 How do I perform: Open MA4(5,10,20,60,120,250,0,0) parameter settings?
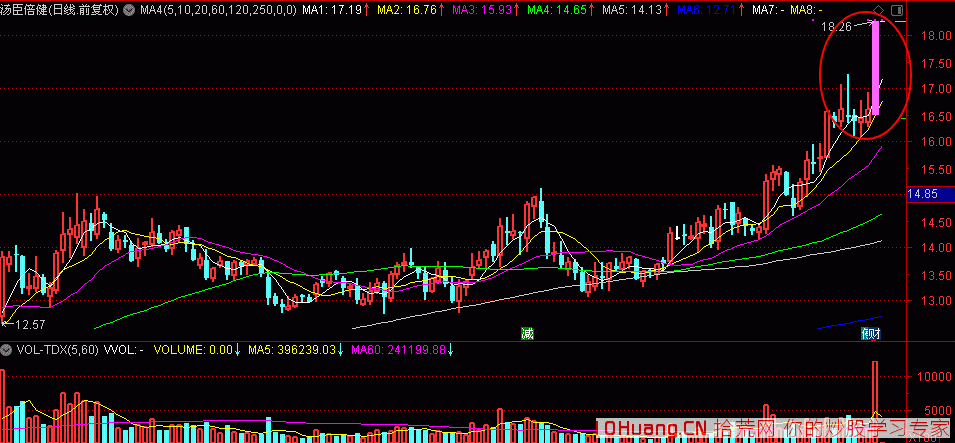pos(216,10)
